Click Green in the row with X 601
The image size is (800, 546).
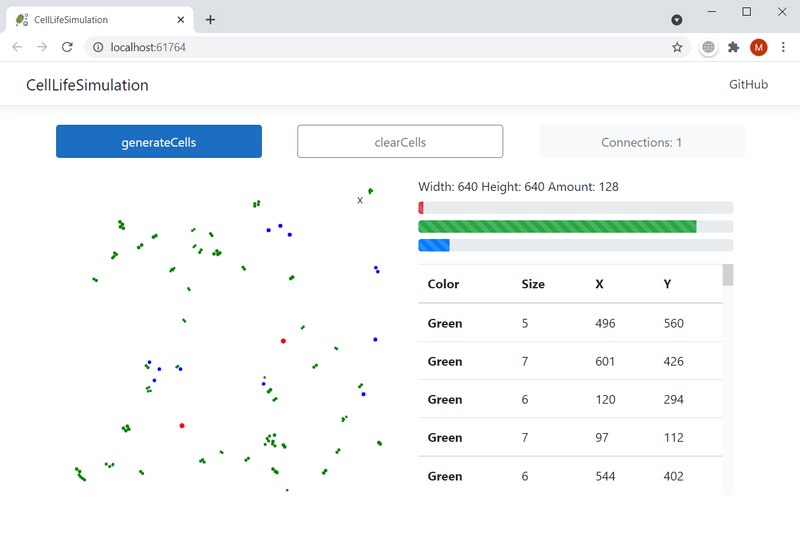[445, 362]
